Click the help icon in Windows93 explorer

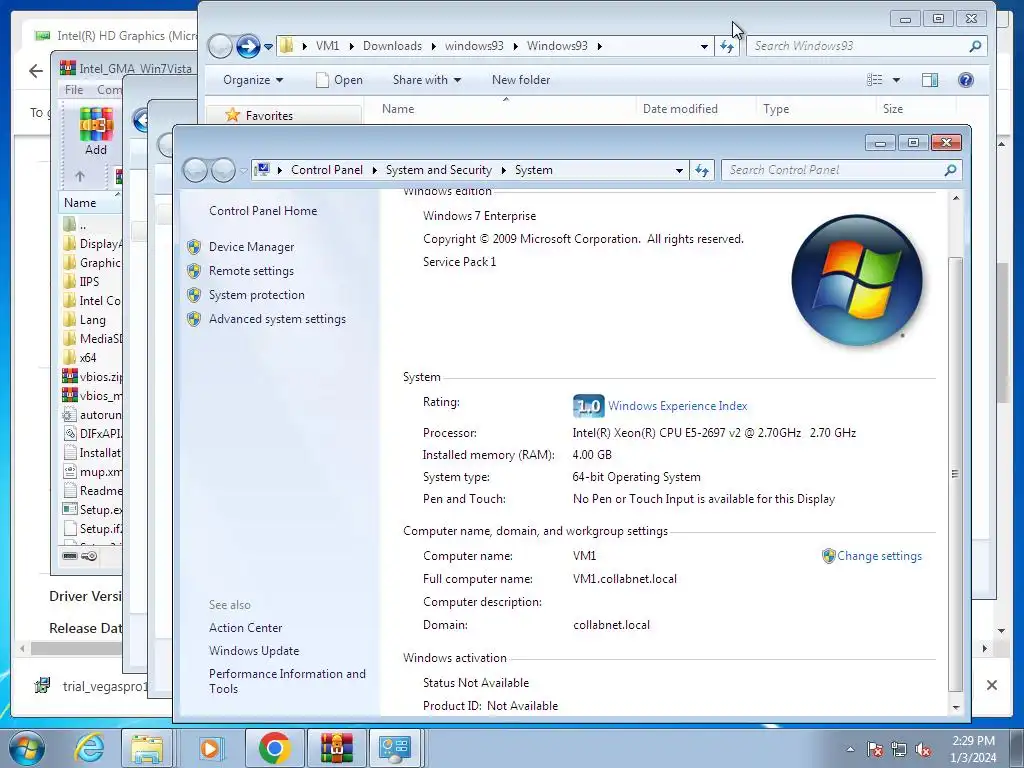(966, 80)
